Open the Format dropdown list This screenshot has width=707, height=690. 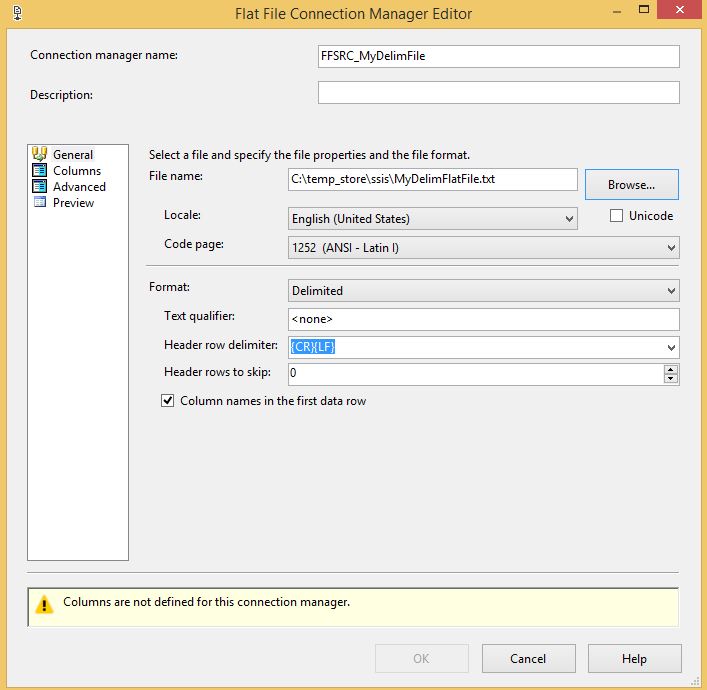(670, 291)
